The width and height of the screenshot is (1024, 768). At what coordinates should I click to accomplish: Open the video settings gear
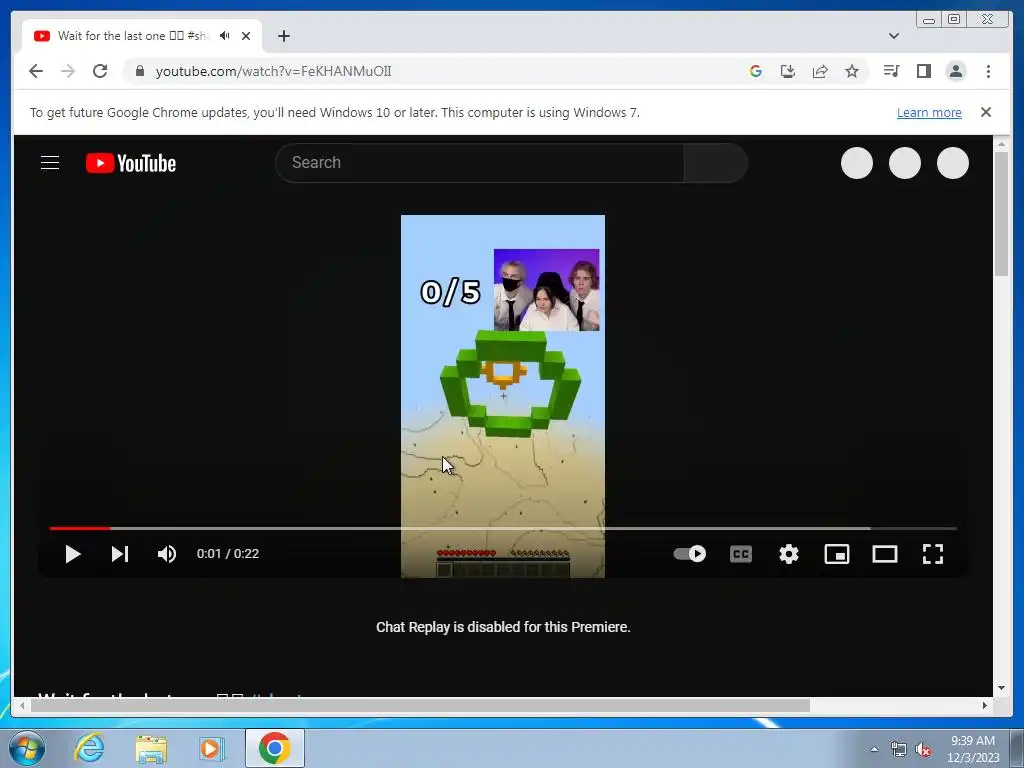click(x=788, y=554)
